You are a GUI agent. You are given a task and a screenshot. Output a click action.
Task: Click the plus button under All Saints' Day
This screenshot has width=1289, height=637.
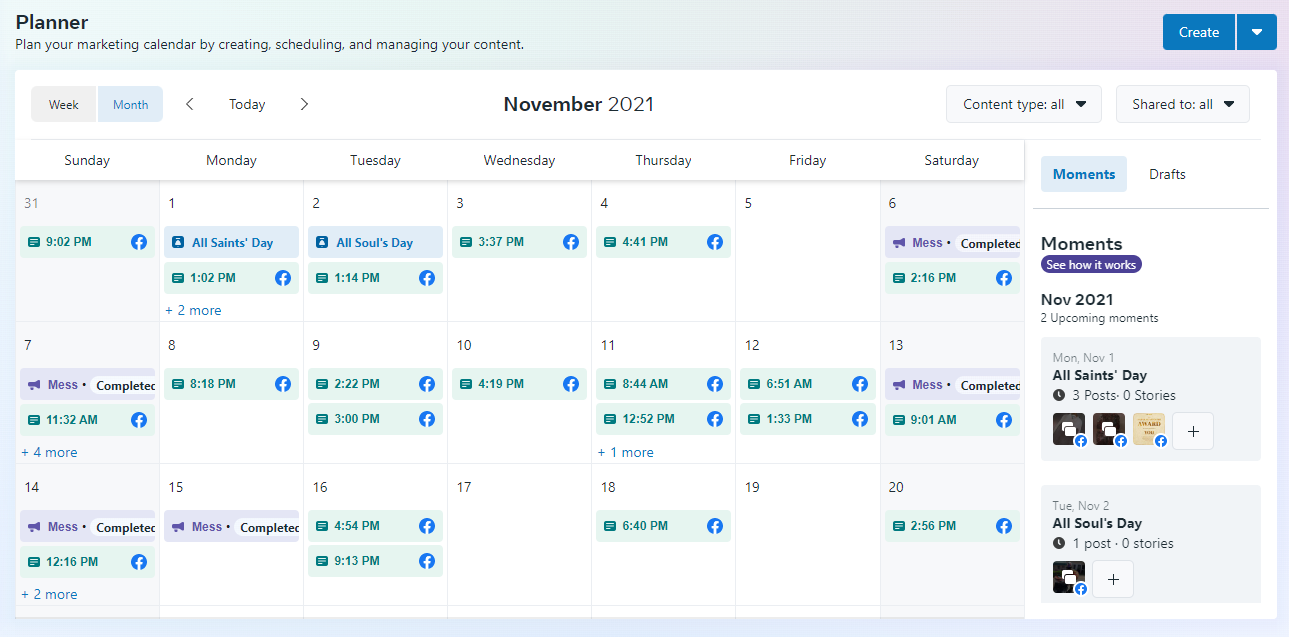tap(1193, 431)
